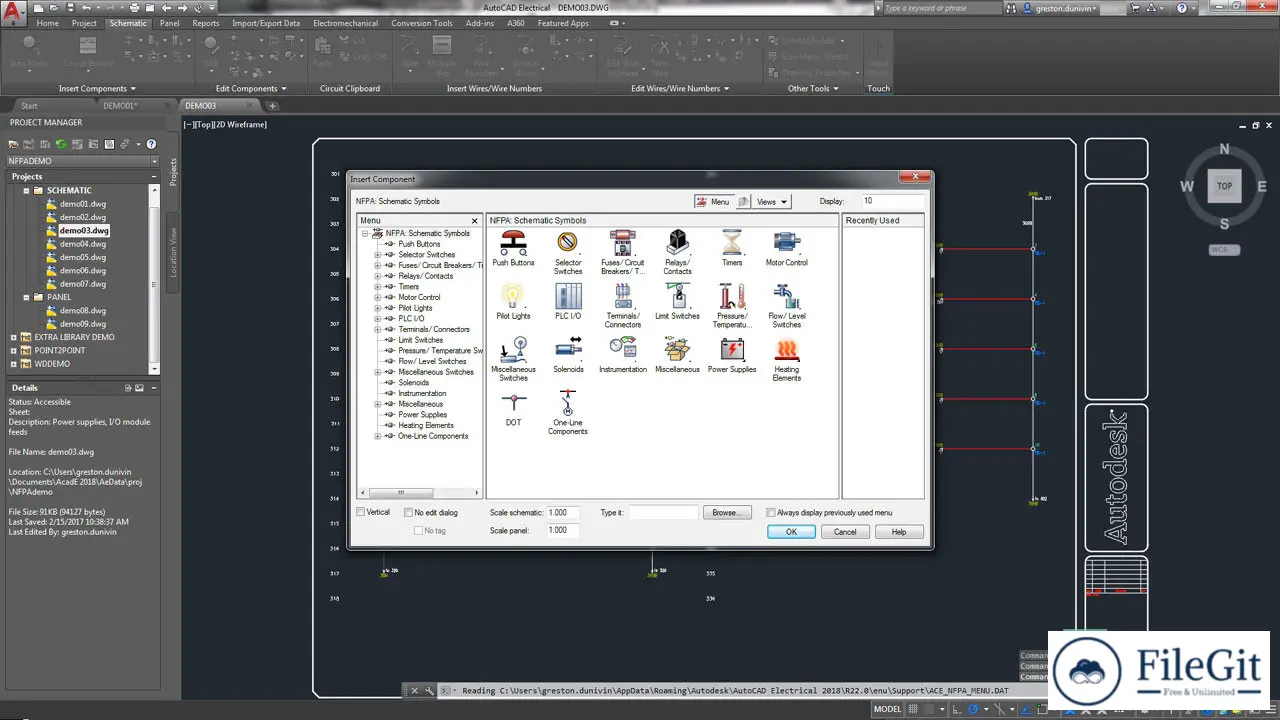Screen dimensions: 1280x720
Task: Open the Miscellaneous boxes icon
Action: 677,349
